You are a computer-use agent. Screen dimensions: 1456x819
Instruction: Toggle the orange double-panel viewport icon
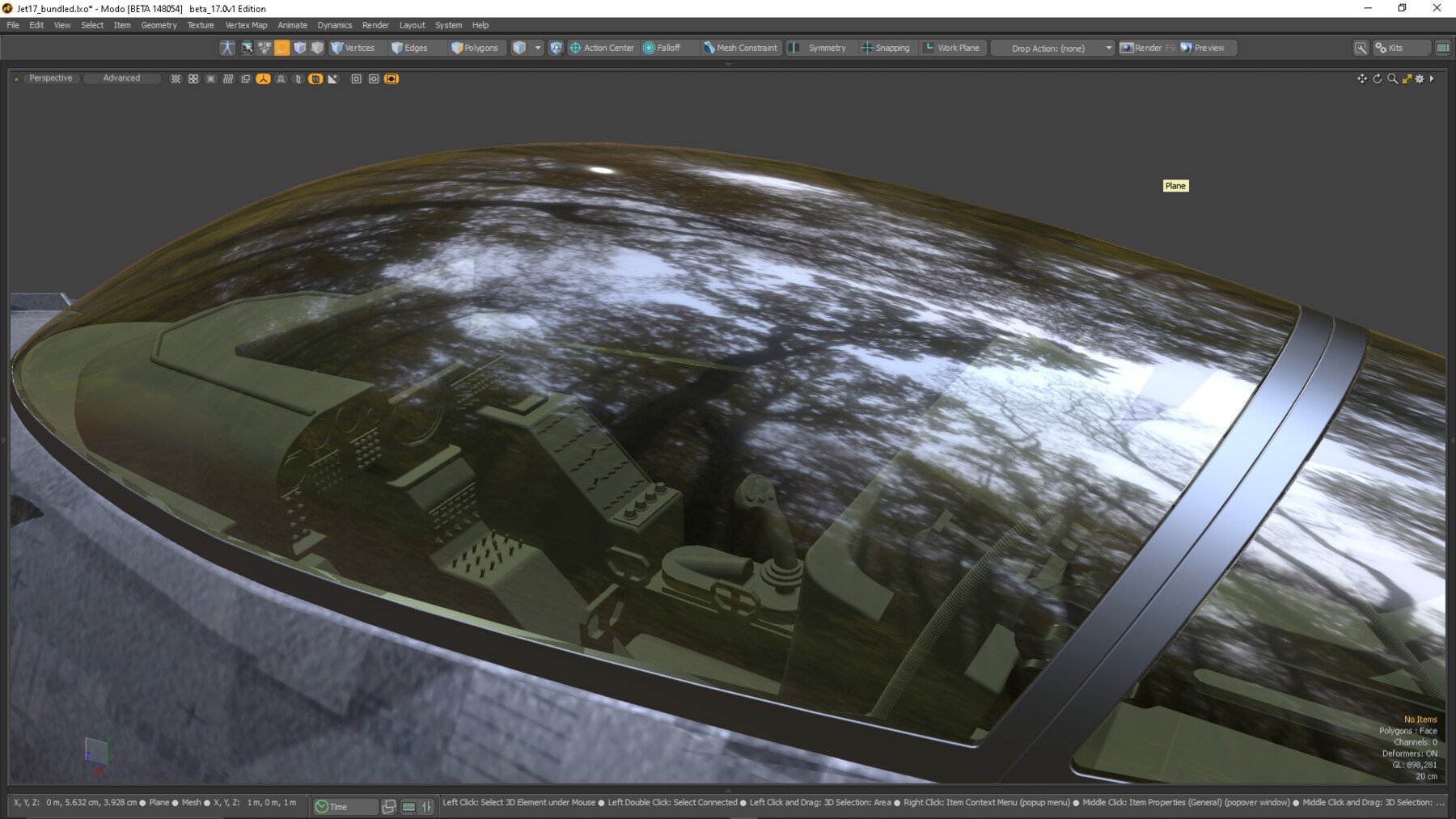coord(315,79)
